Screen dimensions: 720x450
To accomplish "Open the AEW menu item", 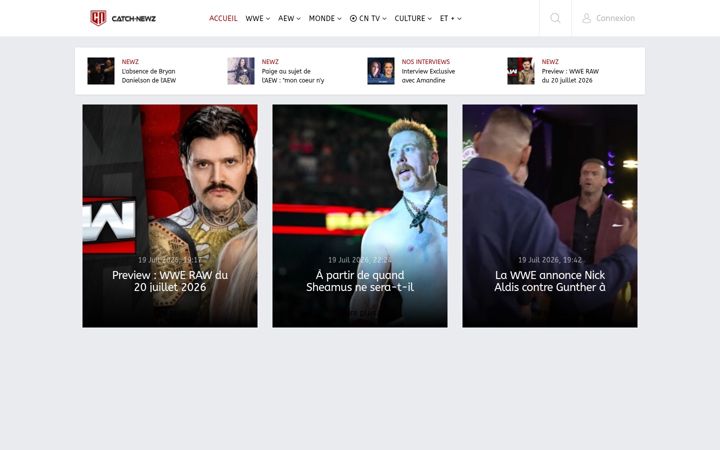I will click(x=286, y=18).
